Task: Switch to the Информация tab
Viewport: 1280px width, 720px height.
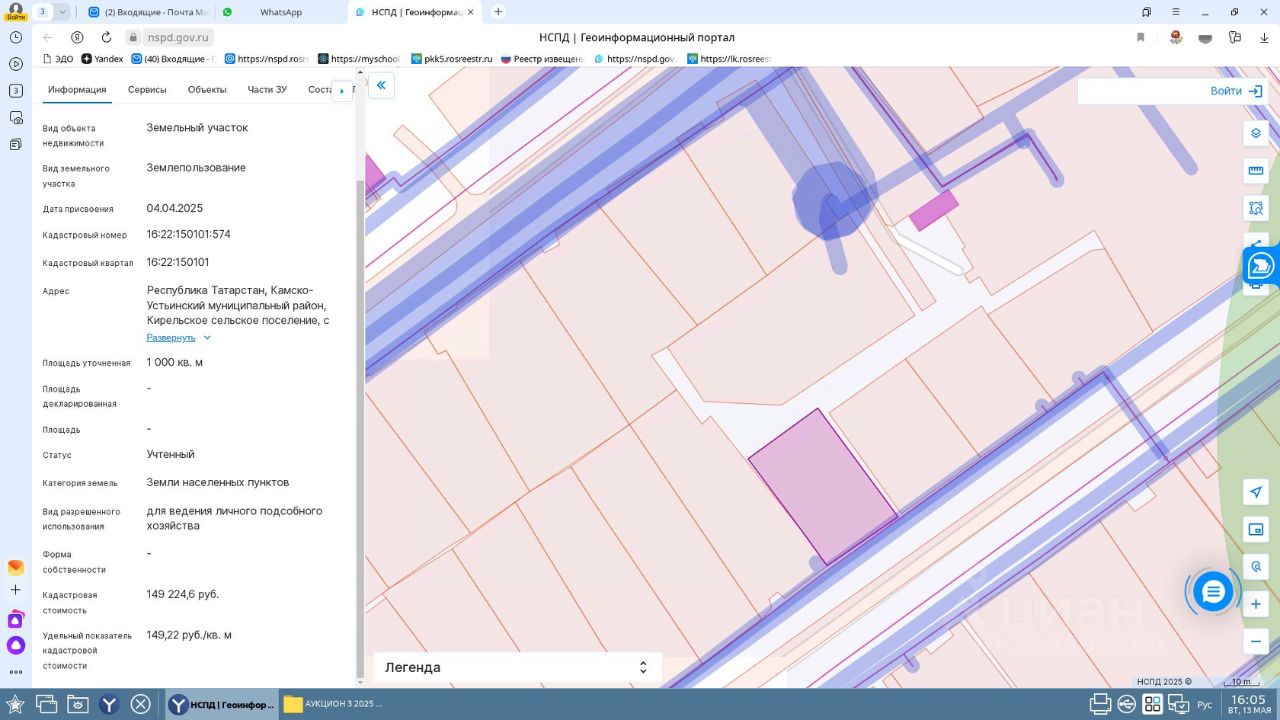Action: (x=77, y=89)
